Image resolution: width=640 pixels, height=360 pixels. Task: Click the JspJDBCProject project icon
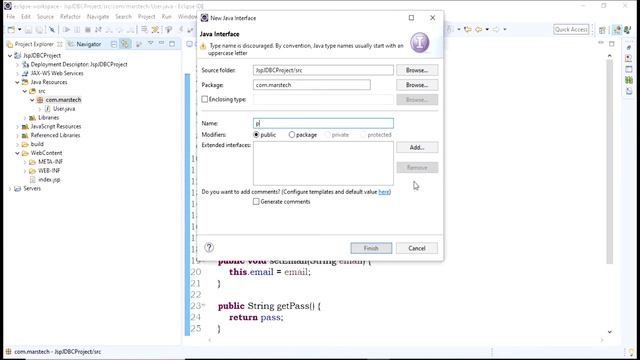coord(18,56)
